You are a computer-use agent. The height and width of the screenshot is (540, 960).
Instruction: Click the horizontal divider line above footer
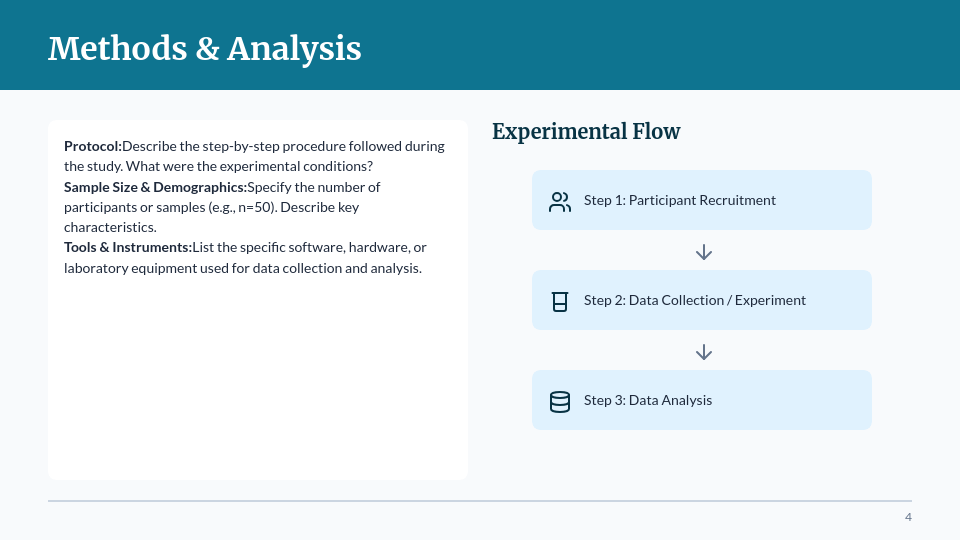click(480, 500)
